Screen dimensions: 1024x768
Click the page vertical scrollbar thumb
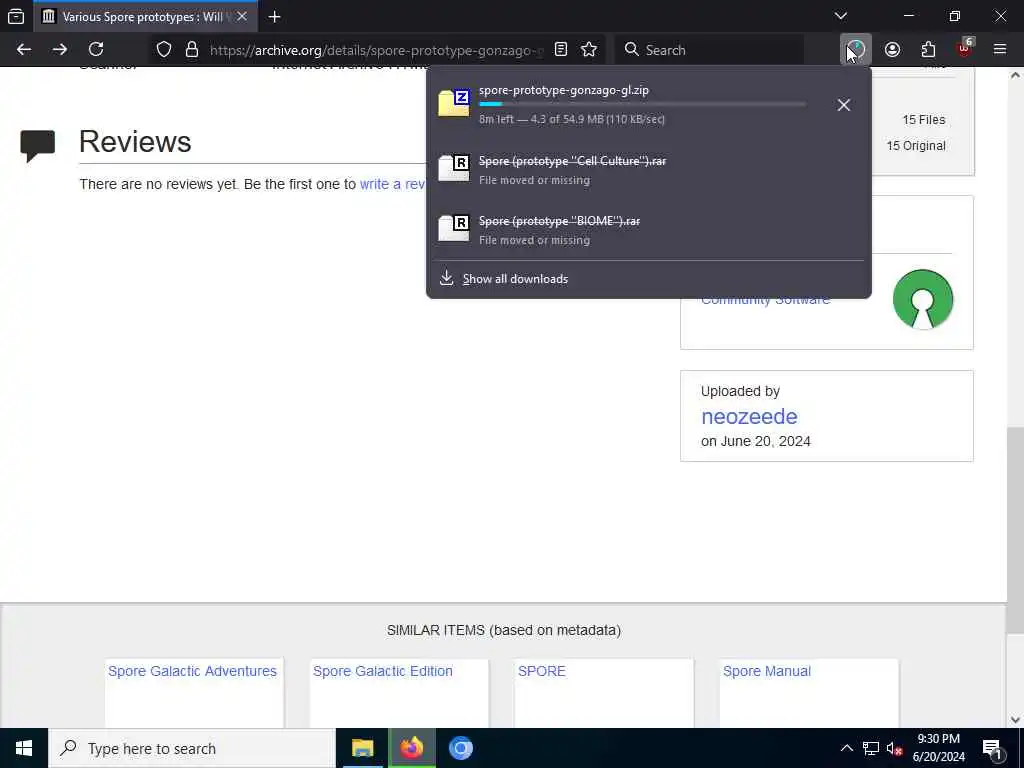[x=1015, y=530]
